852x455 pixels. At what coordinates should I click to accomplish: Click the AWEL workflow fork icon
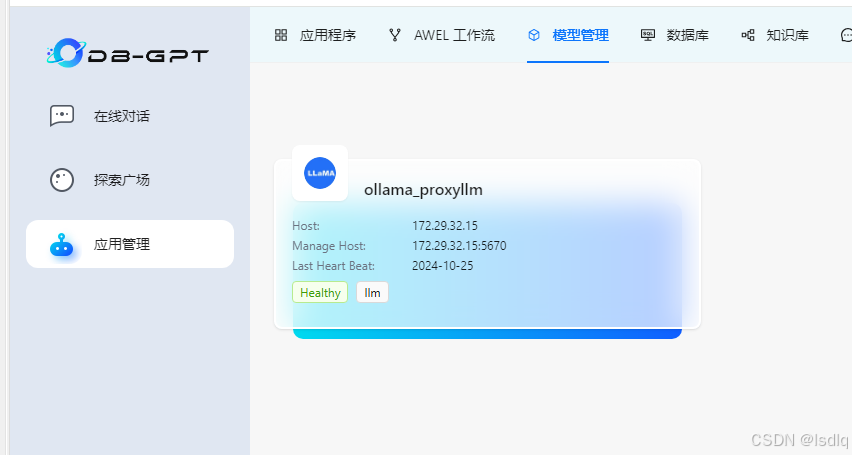pyautogui.click(x=395, y=35)
